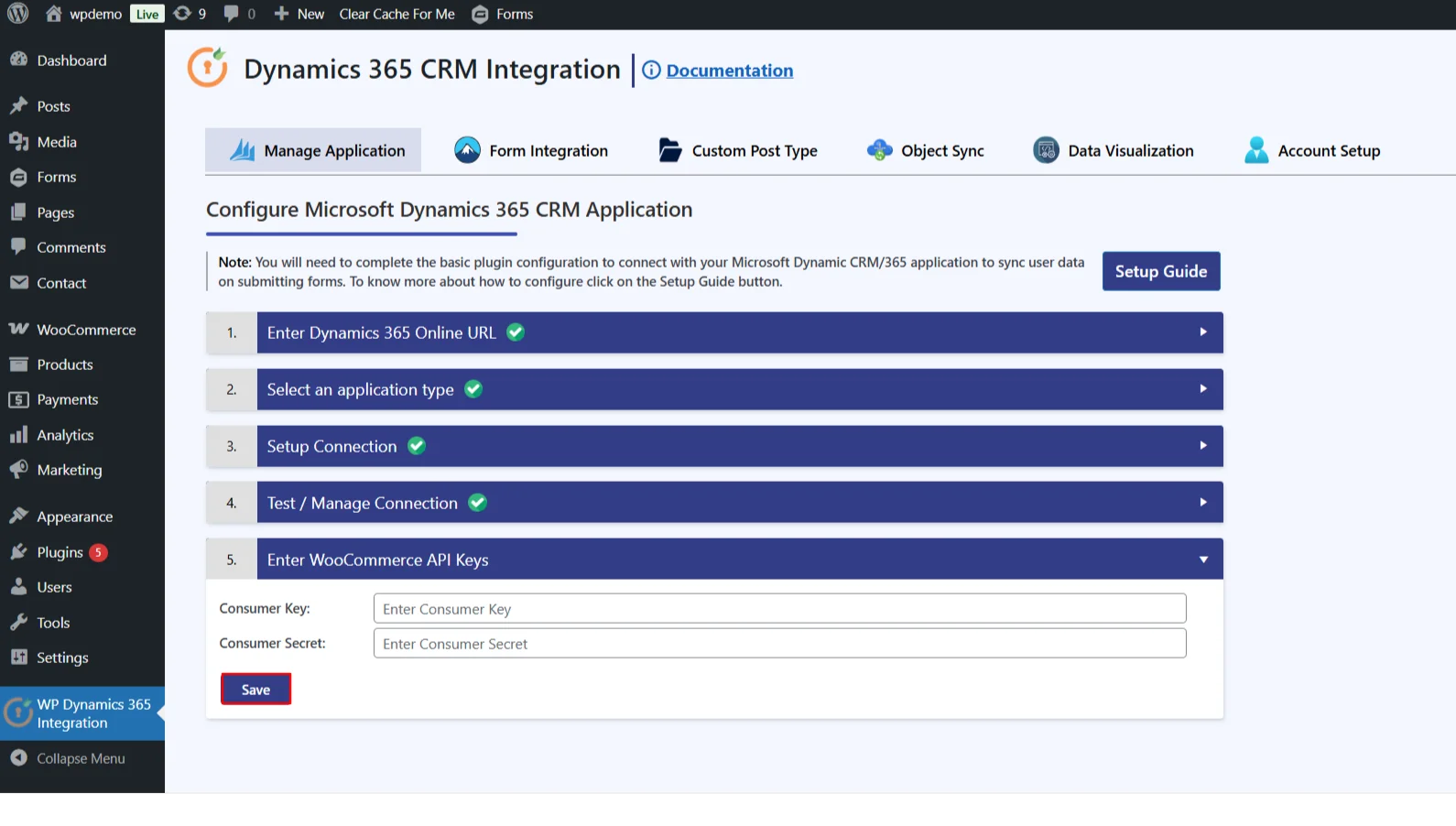Click the Dynamics 365 CRM Integration logo
This screenshot has height=826, width=1456.
tap(208, 68)
